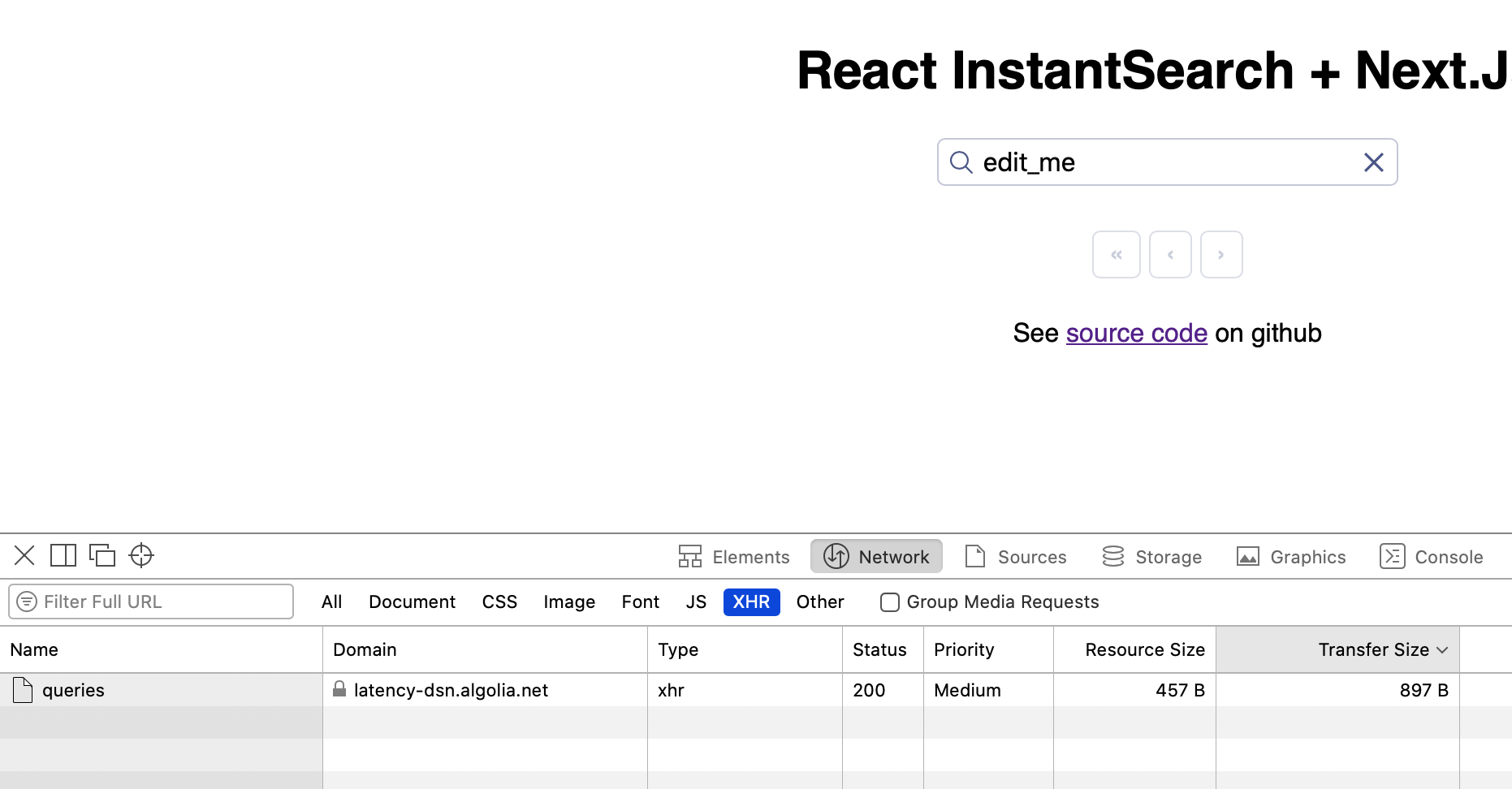The width and height of the screenshot is (1512, 789).
Task: Detach the inspector into a separate window
Action: (102, 555)
